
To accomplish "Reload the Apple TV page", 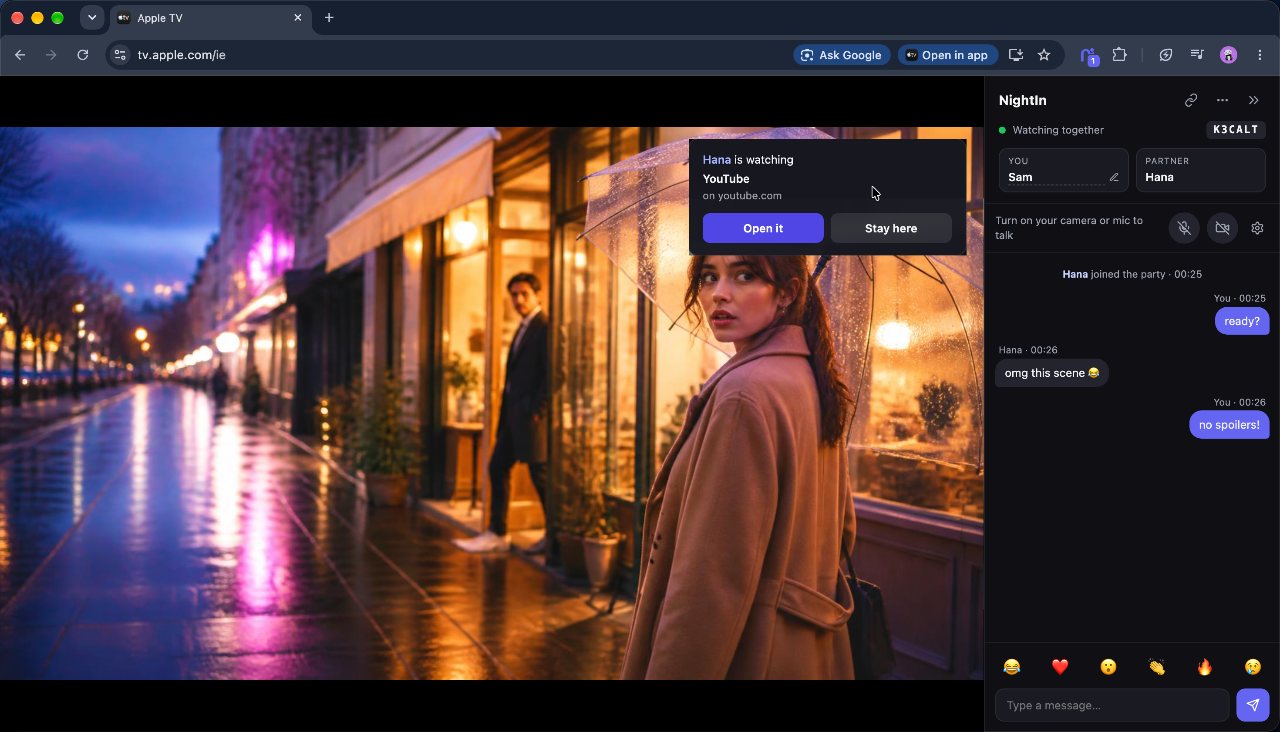I will pos(83,55).
